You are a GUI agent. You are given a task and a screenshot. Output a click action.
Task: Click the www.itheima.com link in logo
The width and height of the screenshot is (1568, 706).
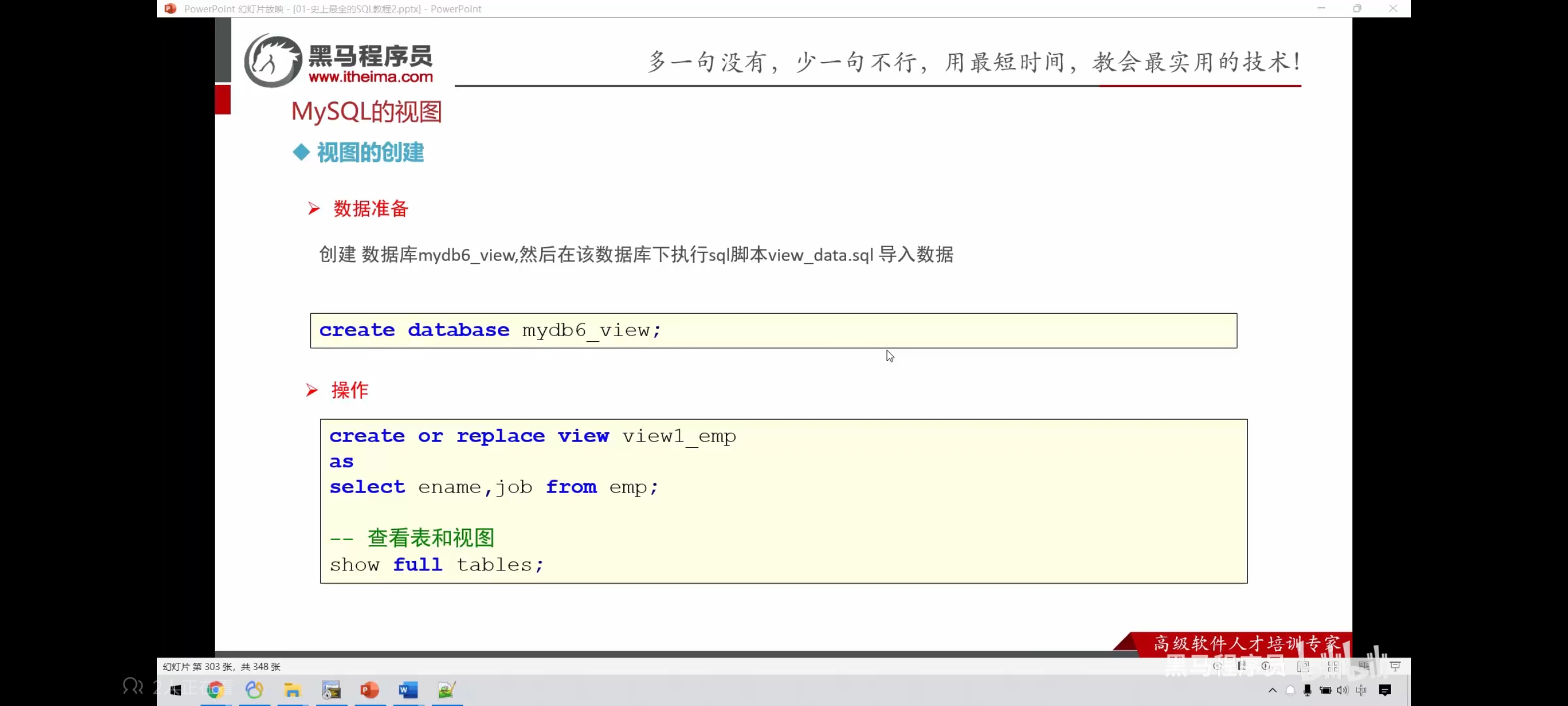tap(370, 77)
